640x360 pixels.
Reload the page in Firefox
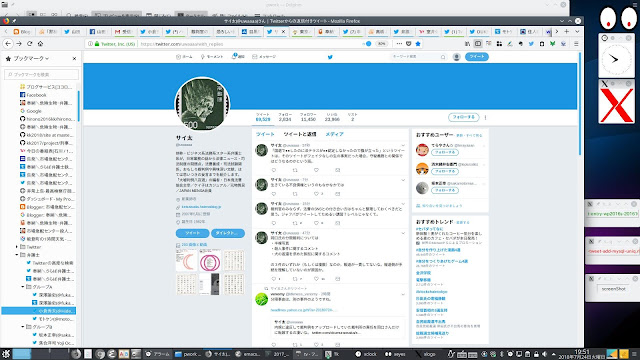click(29, 44)
